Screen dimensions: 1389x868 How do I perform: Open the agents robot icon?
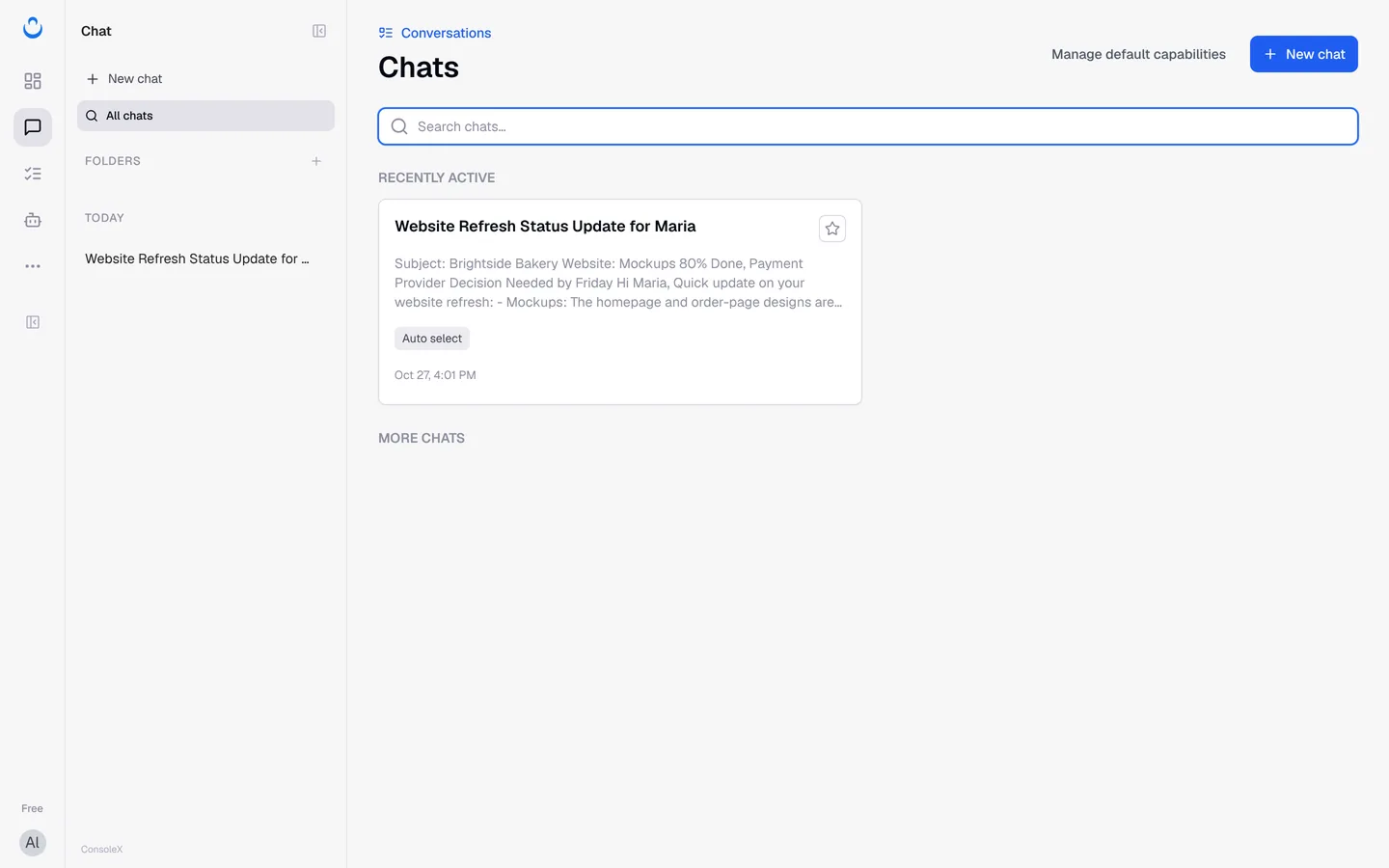[x=33, y=220]
